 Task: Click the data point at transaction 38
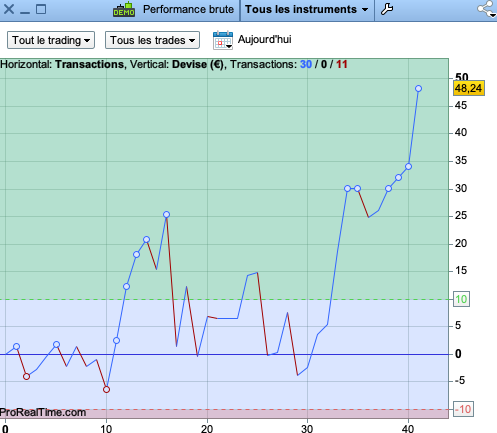[388, 189]
